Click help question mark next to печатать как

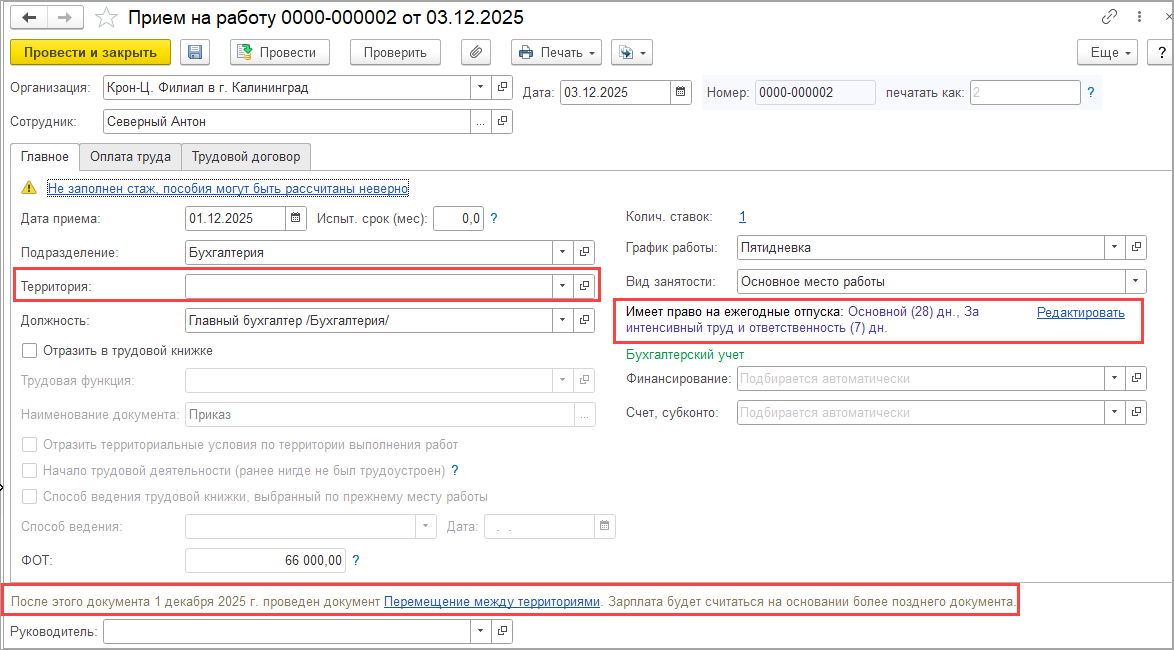point(1090,92)
